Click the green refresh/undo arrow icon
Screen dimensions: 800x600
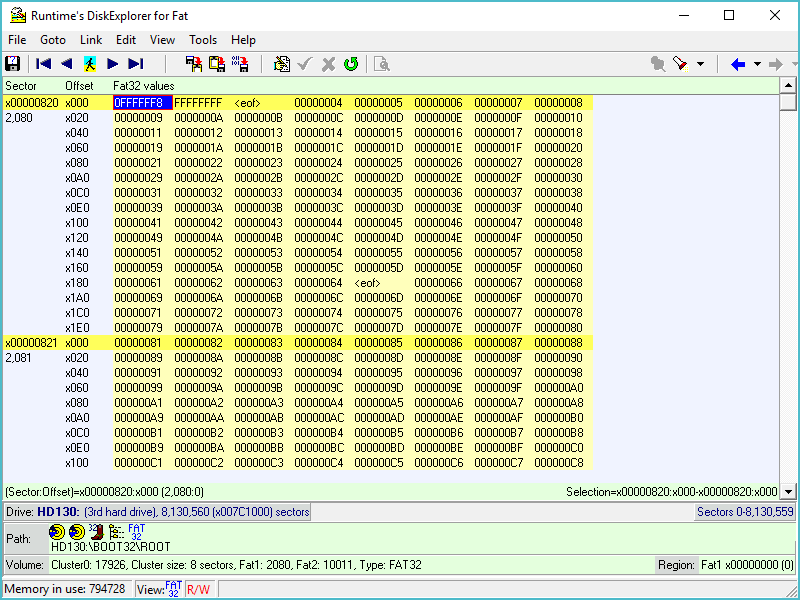(x=351, y=64)
